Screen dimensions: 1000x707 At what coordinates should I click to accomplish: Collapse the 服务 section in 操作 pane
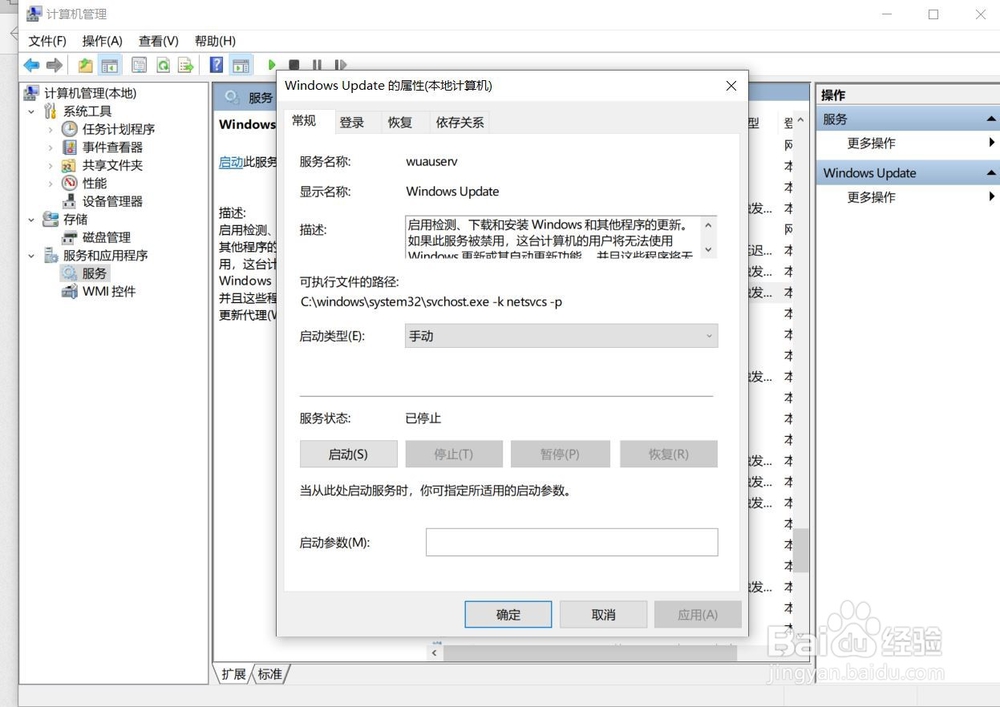click(x=990, y=119)
